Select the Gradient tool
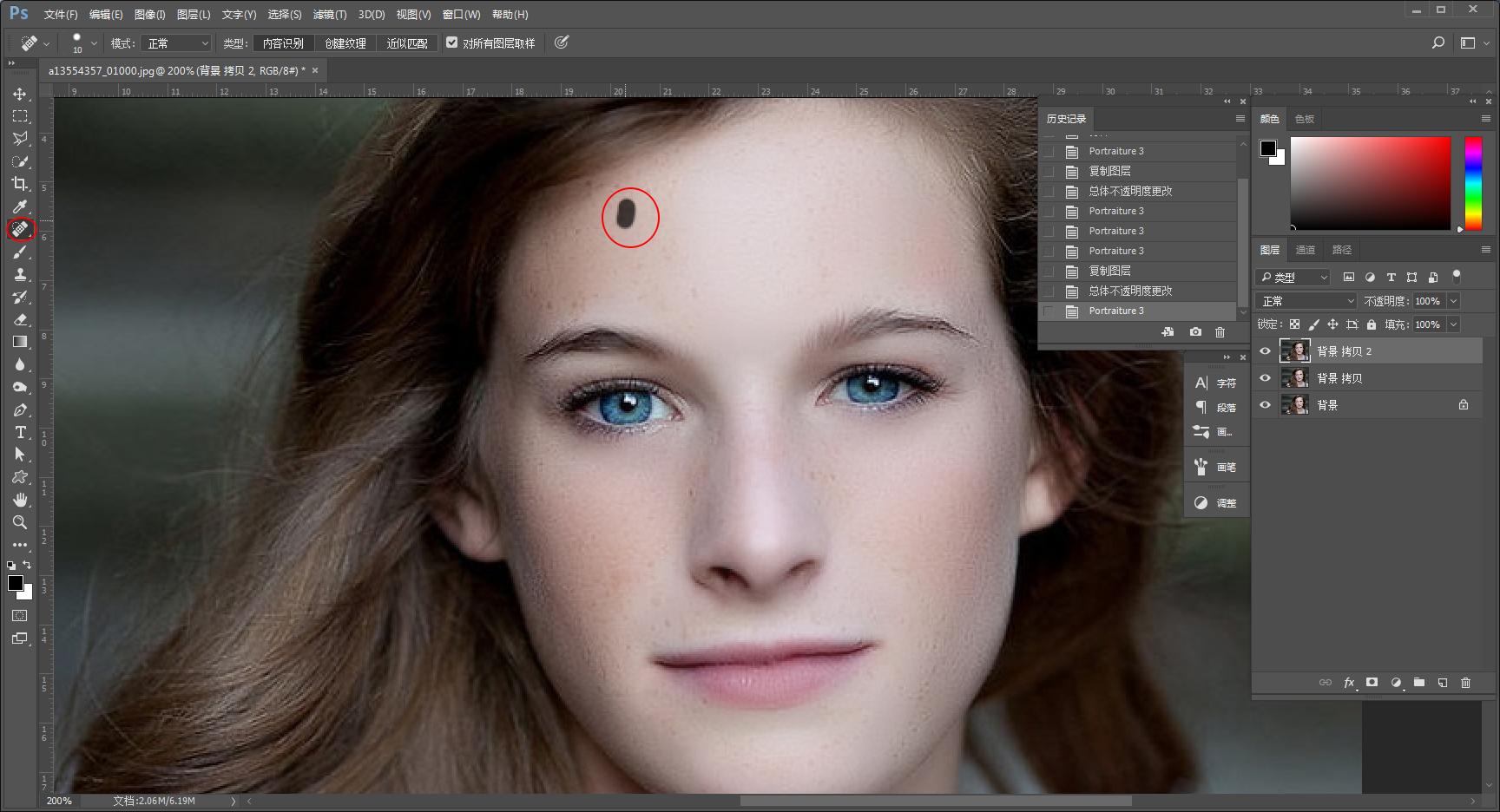Image resolution: width=1500 pixels, height=812 pixels. pyautogui.click(x=20, y=342)
